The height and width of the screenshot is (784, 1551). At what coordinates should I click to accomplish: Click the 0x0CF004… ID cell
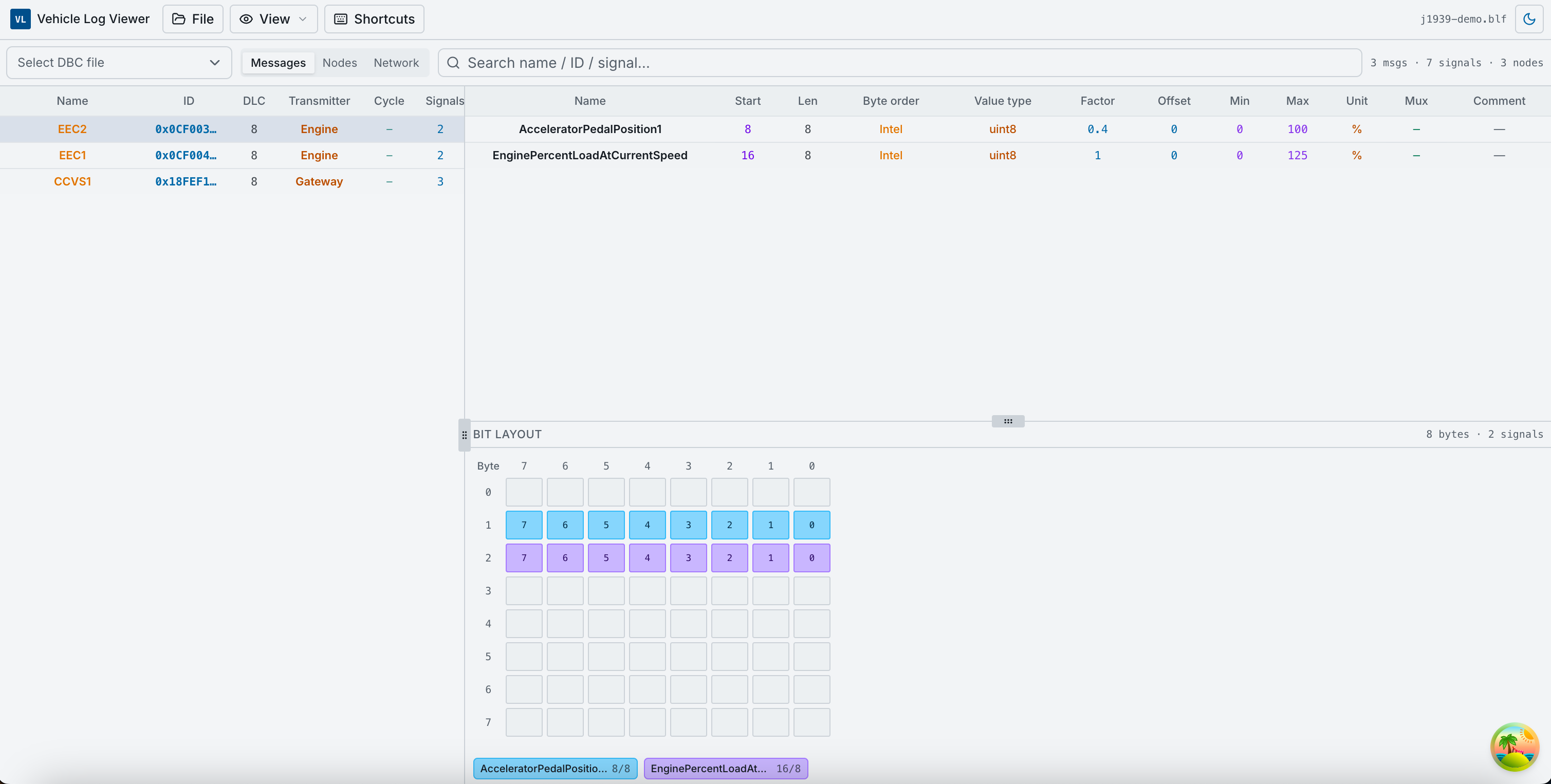click(x=186, y=155)
